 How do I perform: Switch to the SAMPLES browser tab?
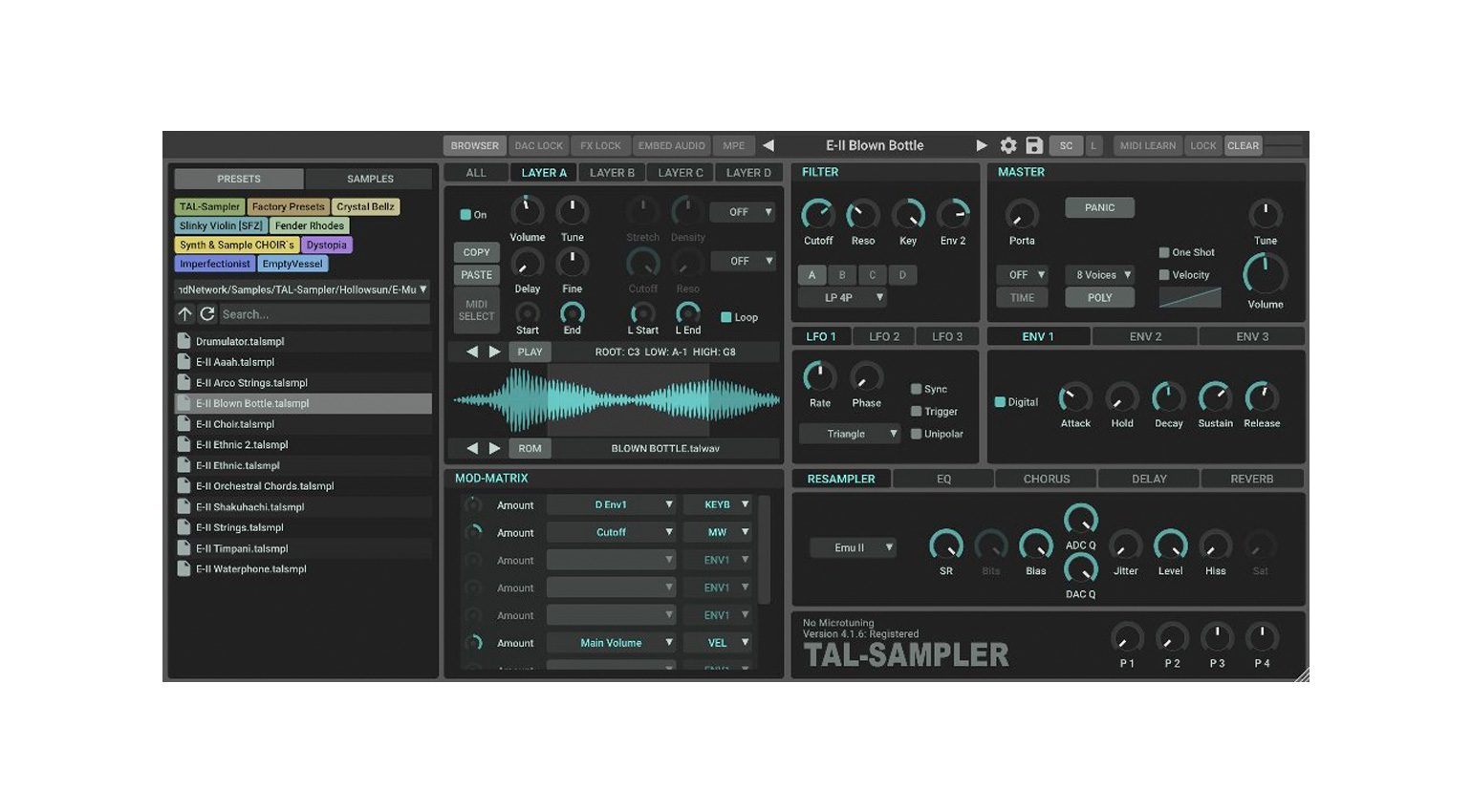point(370,179)
